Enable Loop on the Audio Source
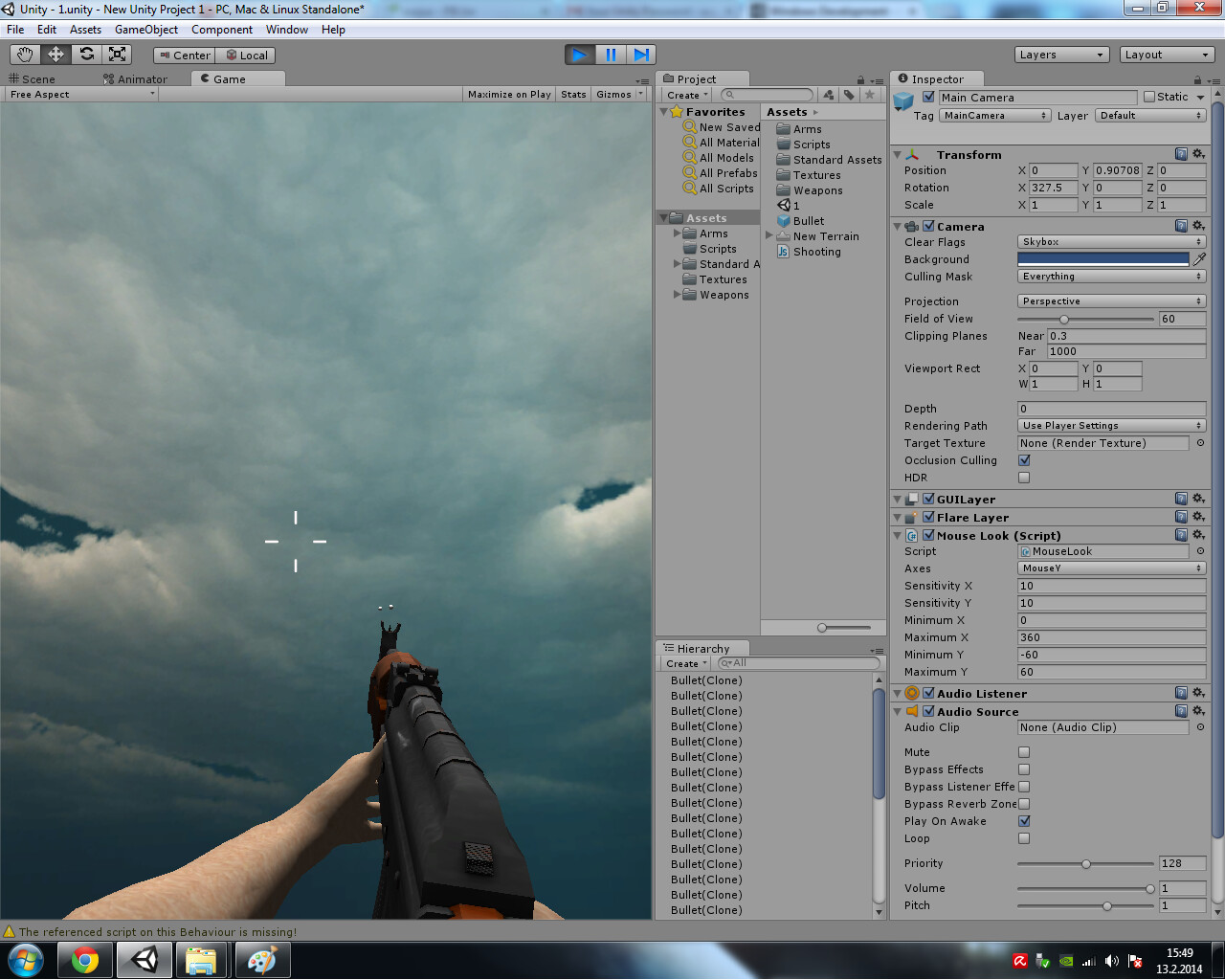Viewport: 1225px width, 980px height. (x=1024, y=838)
